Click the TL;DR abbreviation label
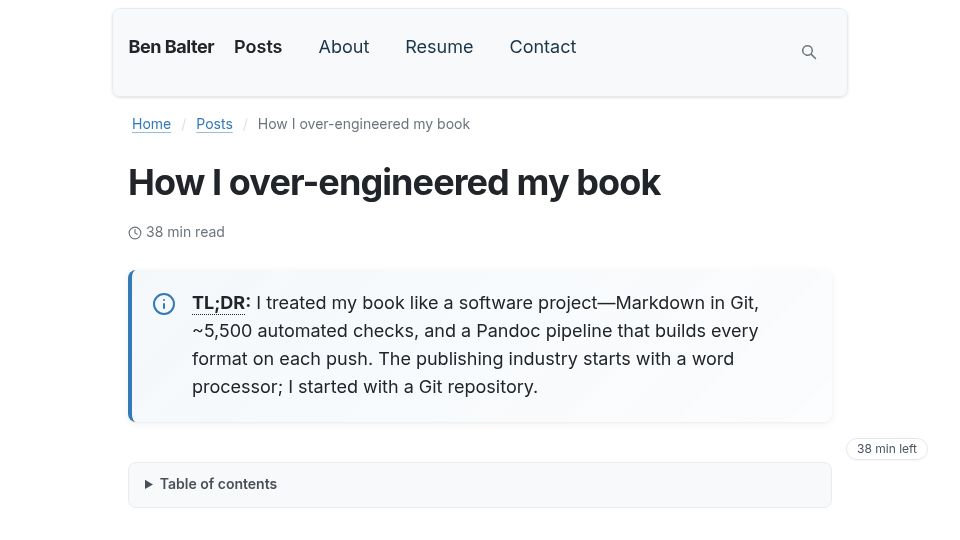The image size is (960, 540). click(x=219, y=303)
